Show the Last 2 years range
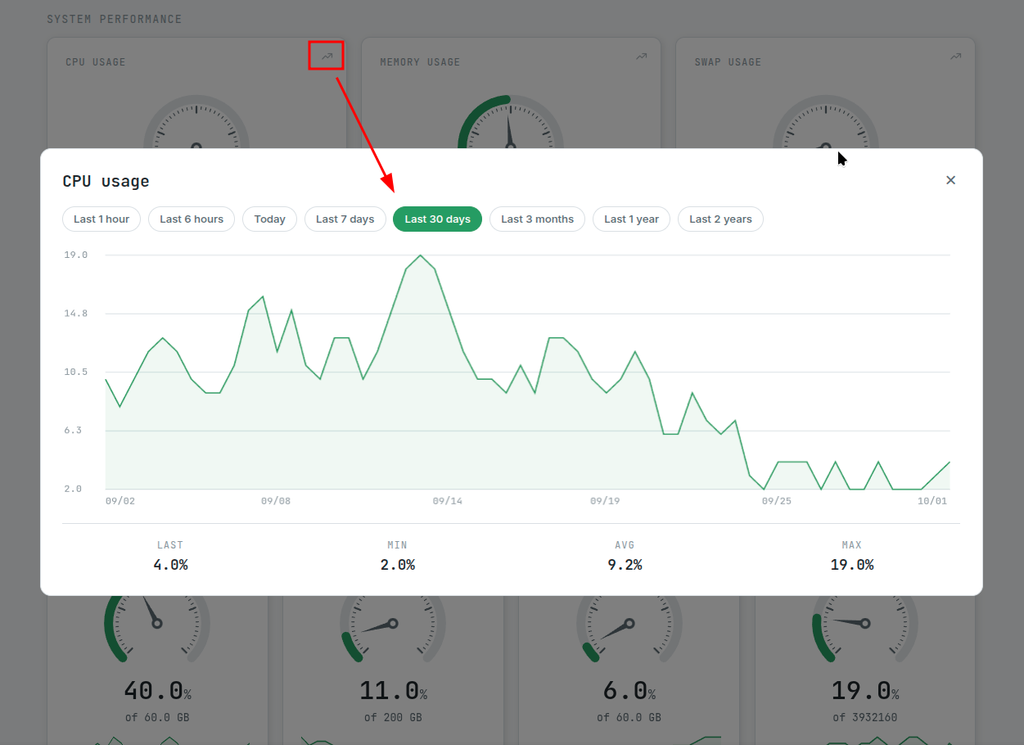Screen dimensions: 1024x745 (720, 219)
